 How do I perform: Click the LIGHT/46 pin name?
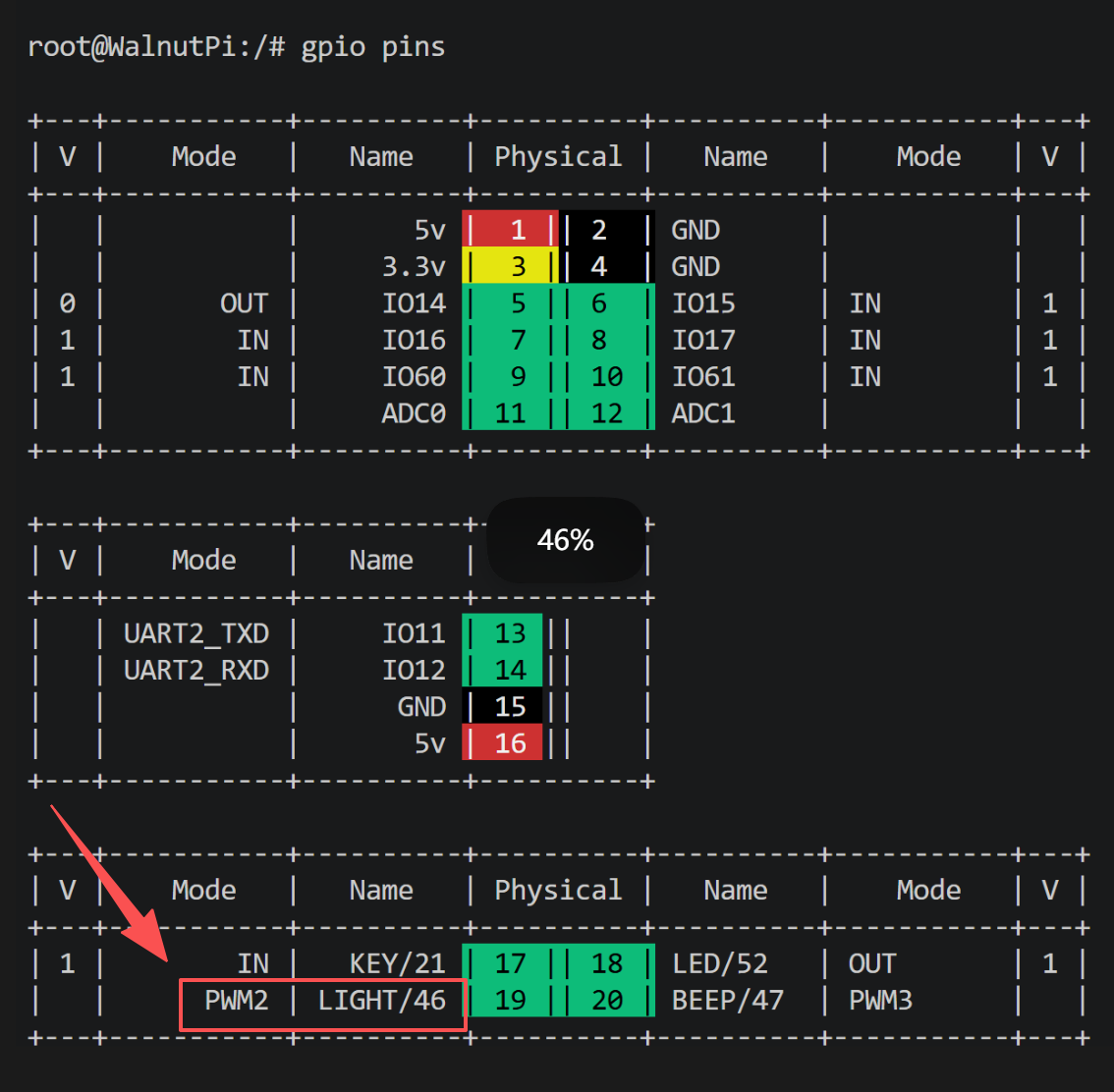tap(382, 1001)
